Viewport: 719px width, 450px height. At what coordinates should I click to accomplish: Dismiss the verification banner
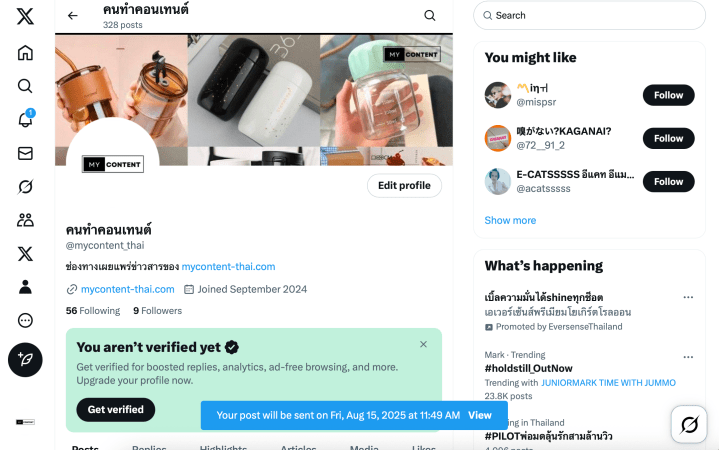(423, 344)
